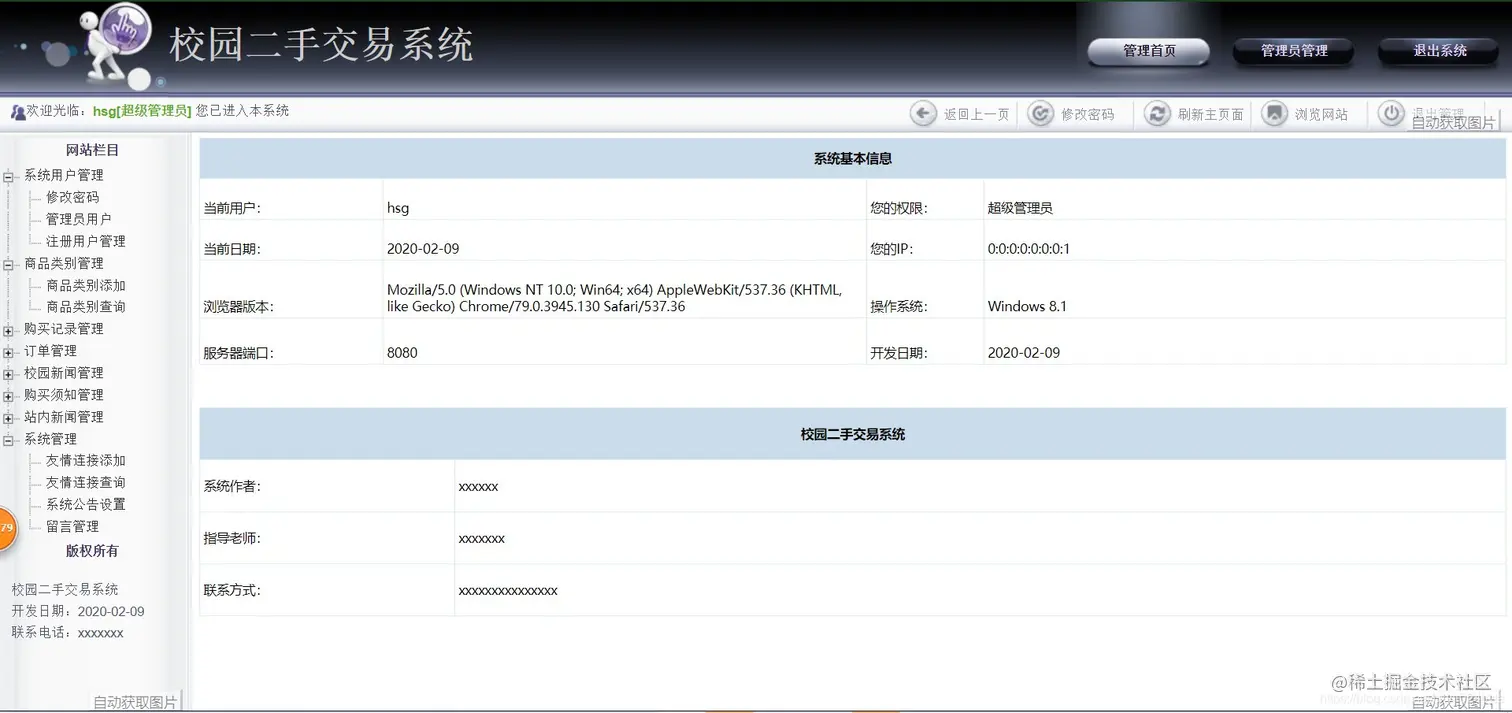Click the back arrow icon beside 返回上一页
The image size is (1512, 713).
(923, 114)
